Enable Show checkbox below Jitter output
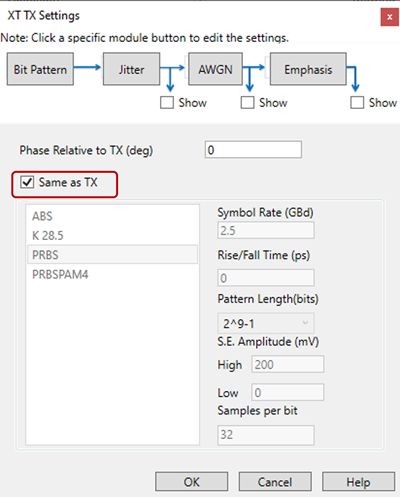 (x=167, y=103)
